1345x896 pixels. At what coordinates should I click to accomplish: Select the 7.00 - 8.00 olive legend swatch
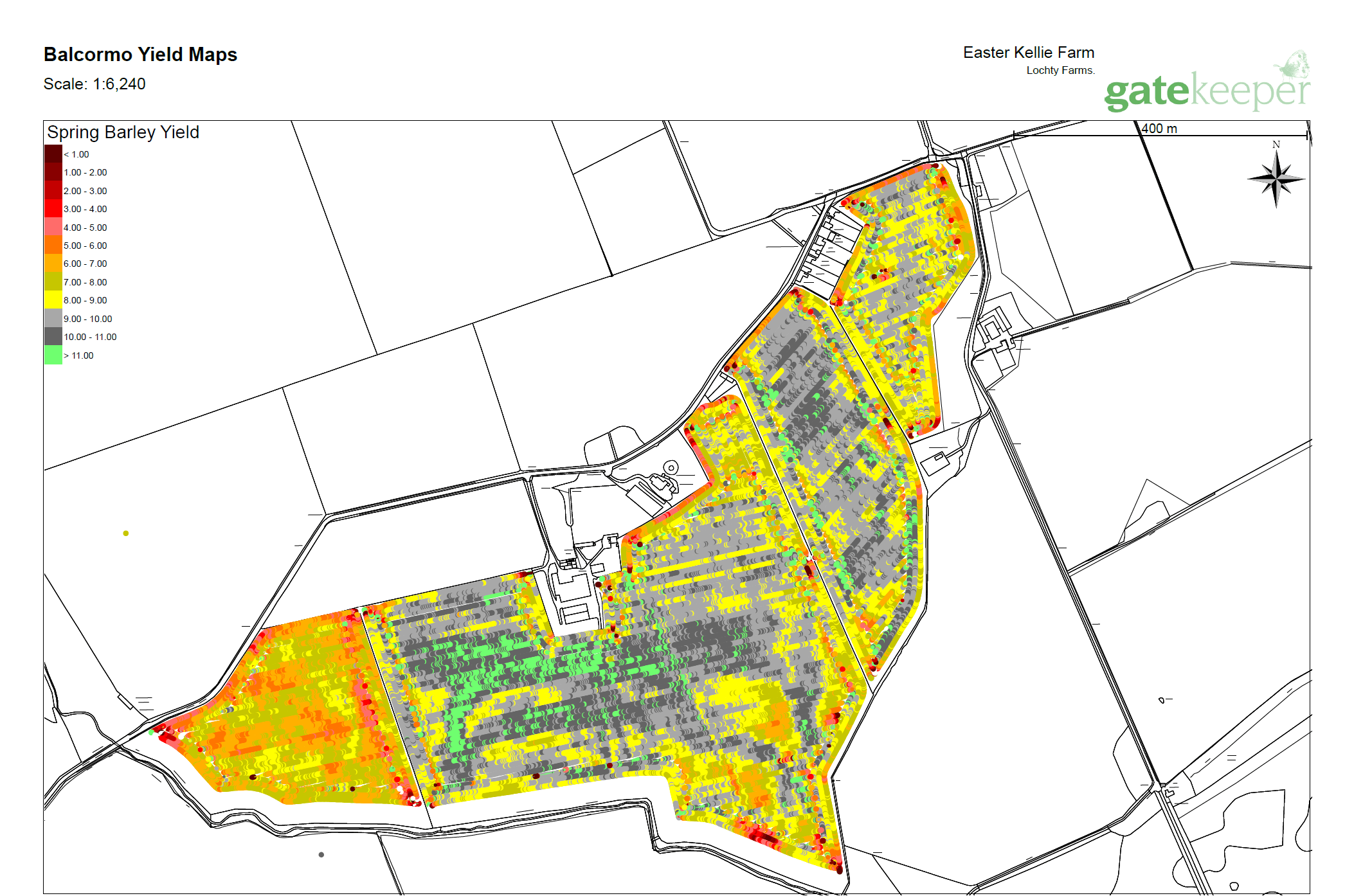point(53,282)
